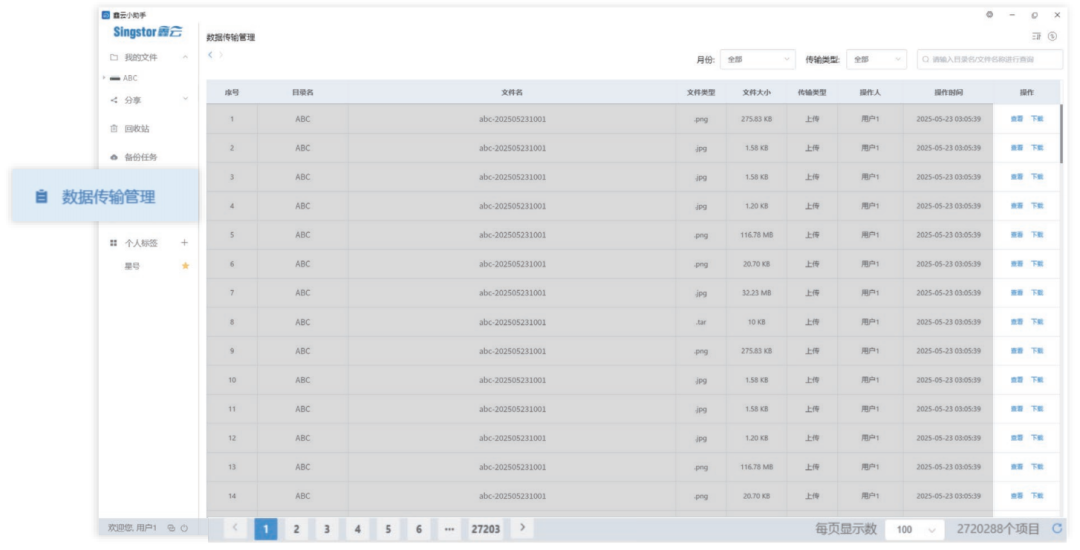
Task: Click 下载 in row 8
Action: [x=1037, y=321]
